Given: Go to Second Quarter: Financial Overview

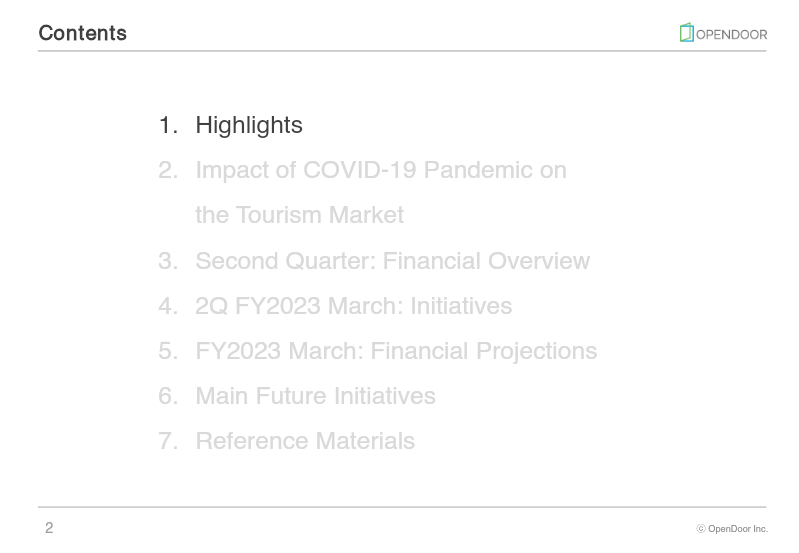Looking at the screenshot, I should tap(392, 261).
